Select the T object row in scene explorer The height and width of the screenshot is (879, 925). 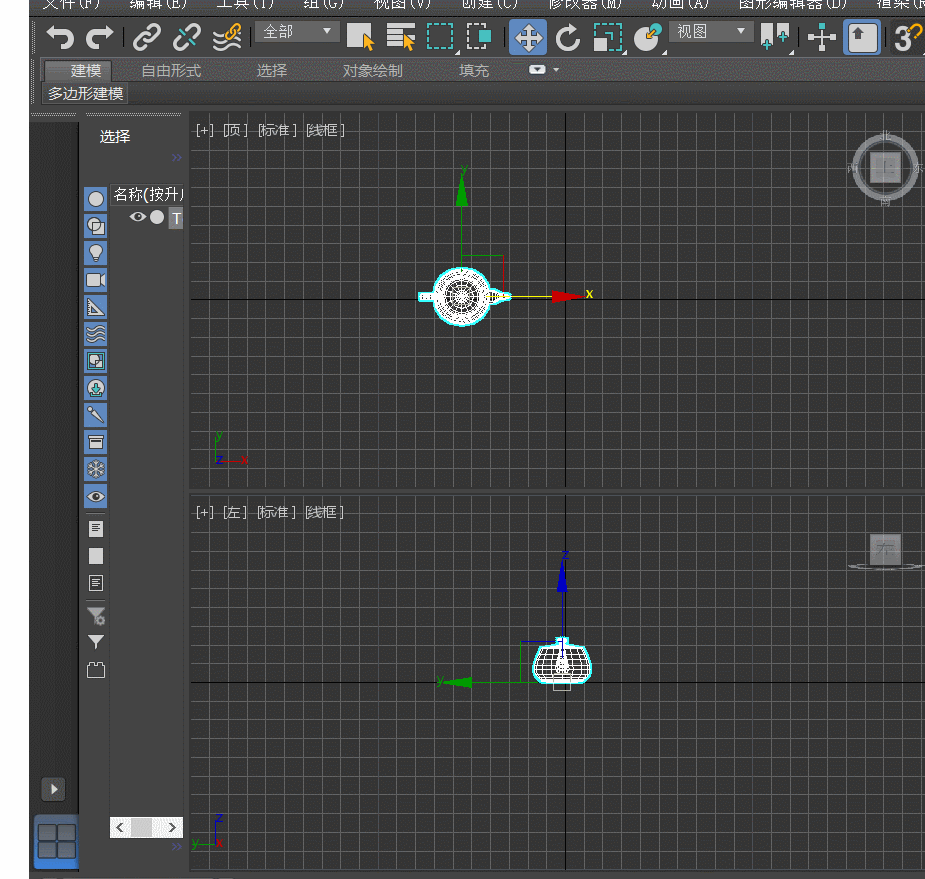click(x=176, y=218)
